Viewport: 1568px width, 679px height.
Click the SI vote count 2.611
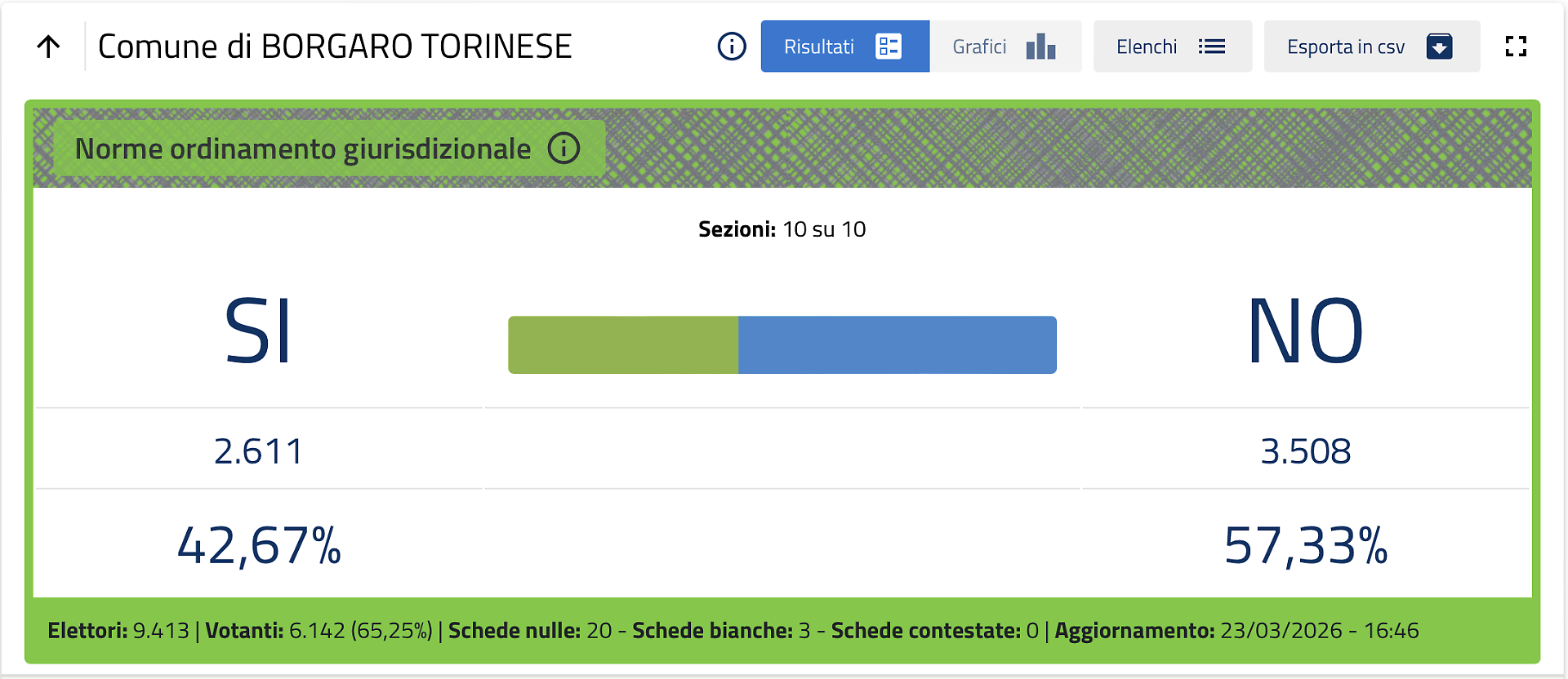pos(259,451)
